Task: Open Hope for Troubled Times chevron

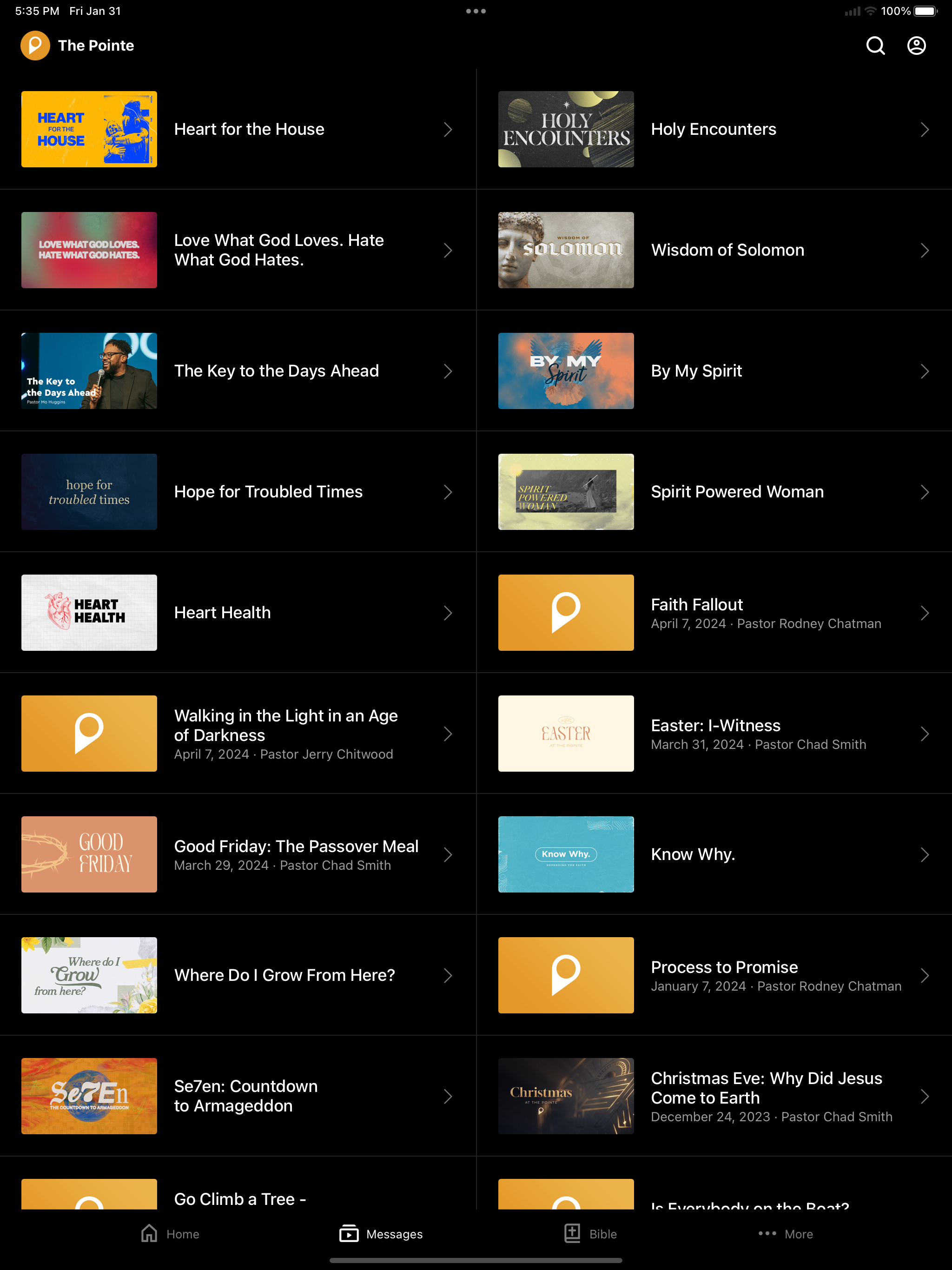Action: [x=448, y=492]
